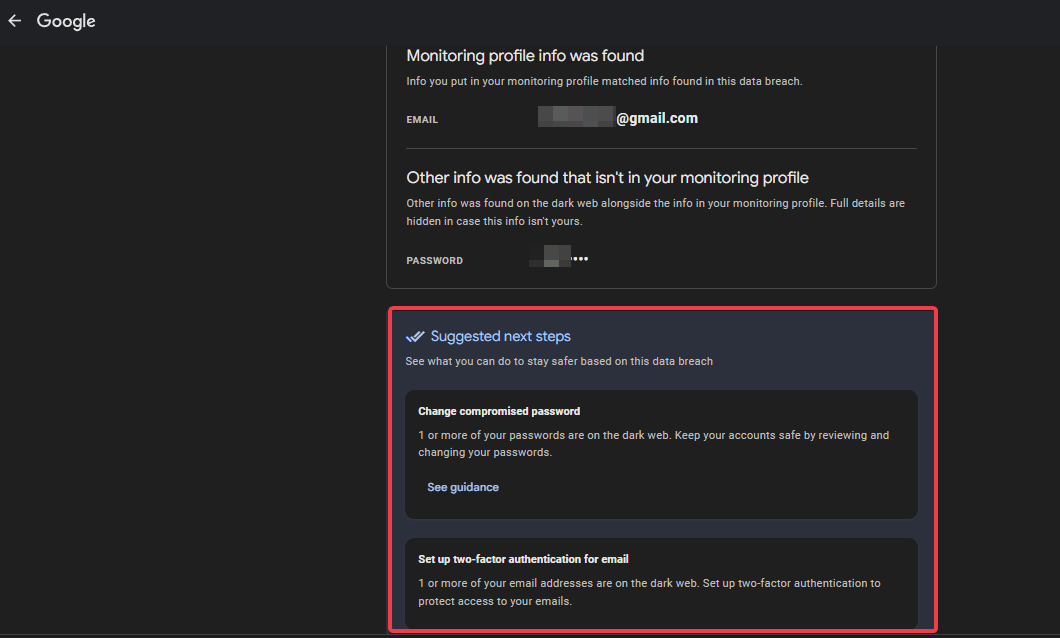Click the pixelated part of the password

click(x=550, y=257)
